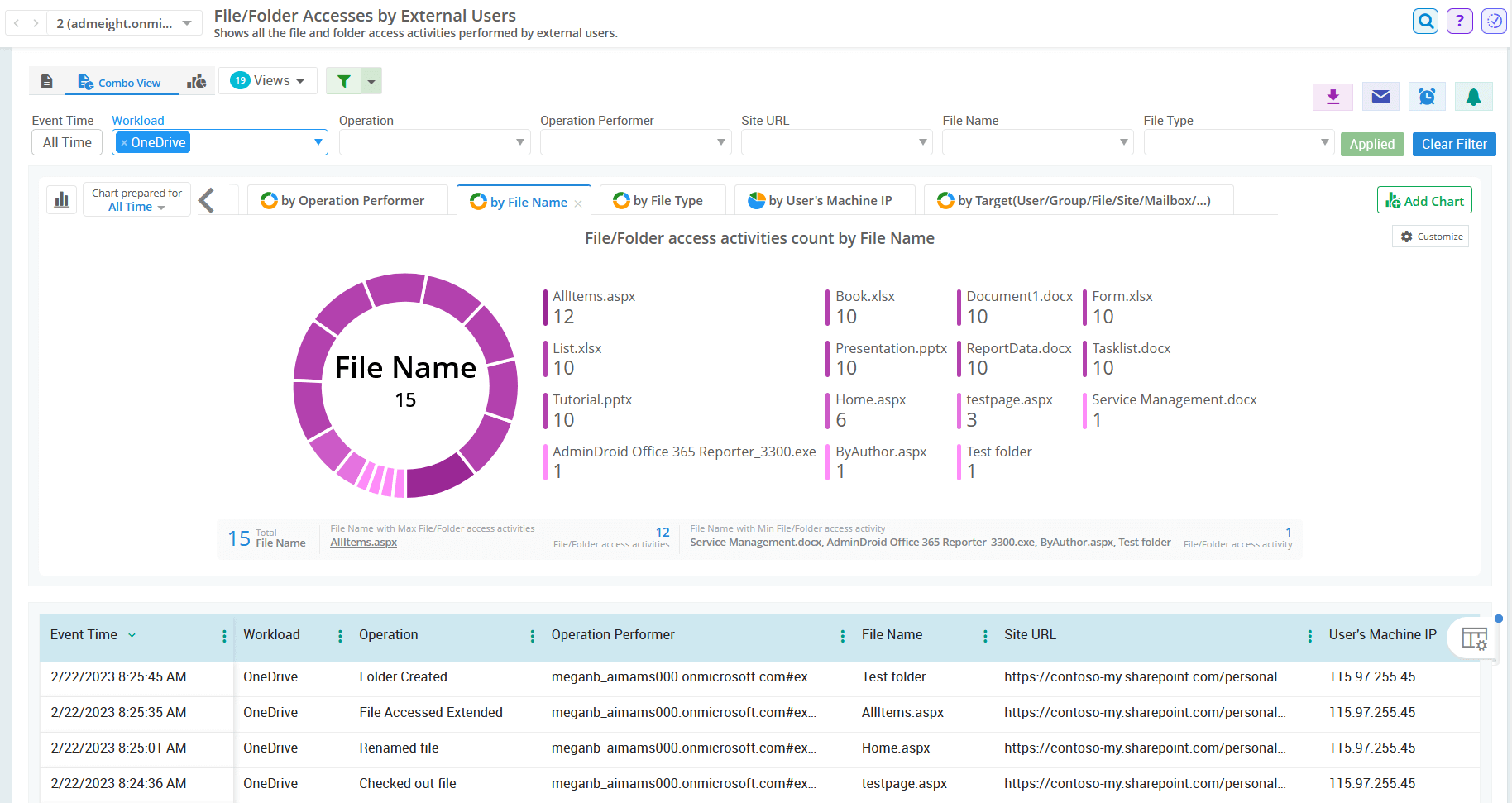Click the green filter funnel icon
The height and width of the screenshot is (803, 1512).
pos(343,81)
